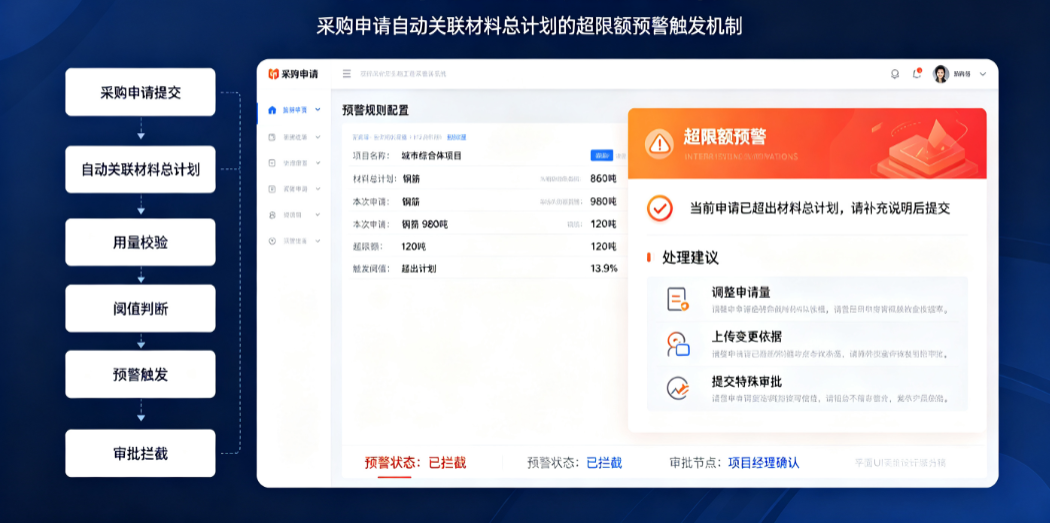Click the 城市综合体项目 project name value
This screenshot has width=1050, height=523.
[431, 156]
